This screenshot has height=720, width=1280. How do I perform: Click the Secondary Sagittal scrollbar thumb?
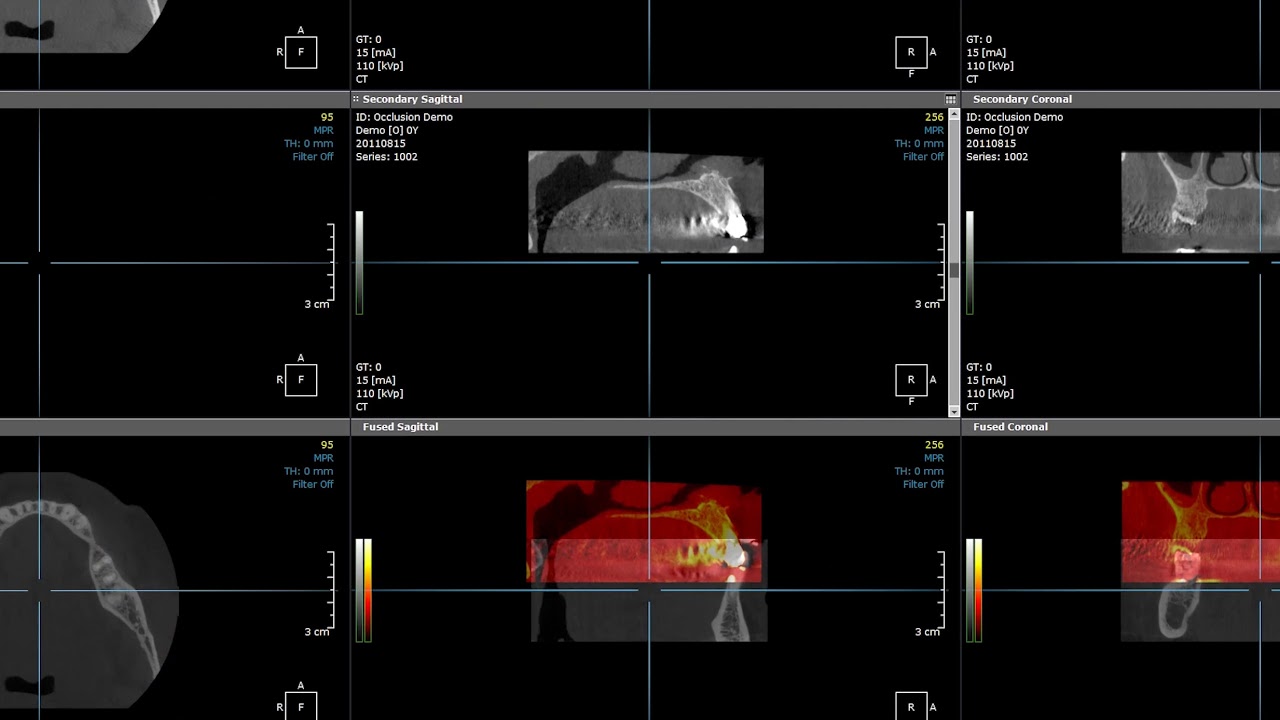[954, 270]
